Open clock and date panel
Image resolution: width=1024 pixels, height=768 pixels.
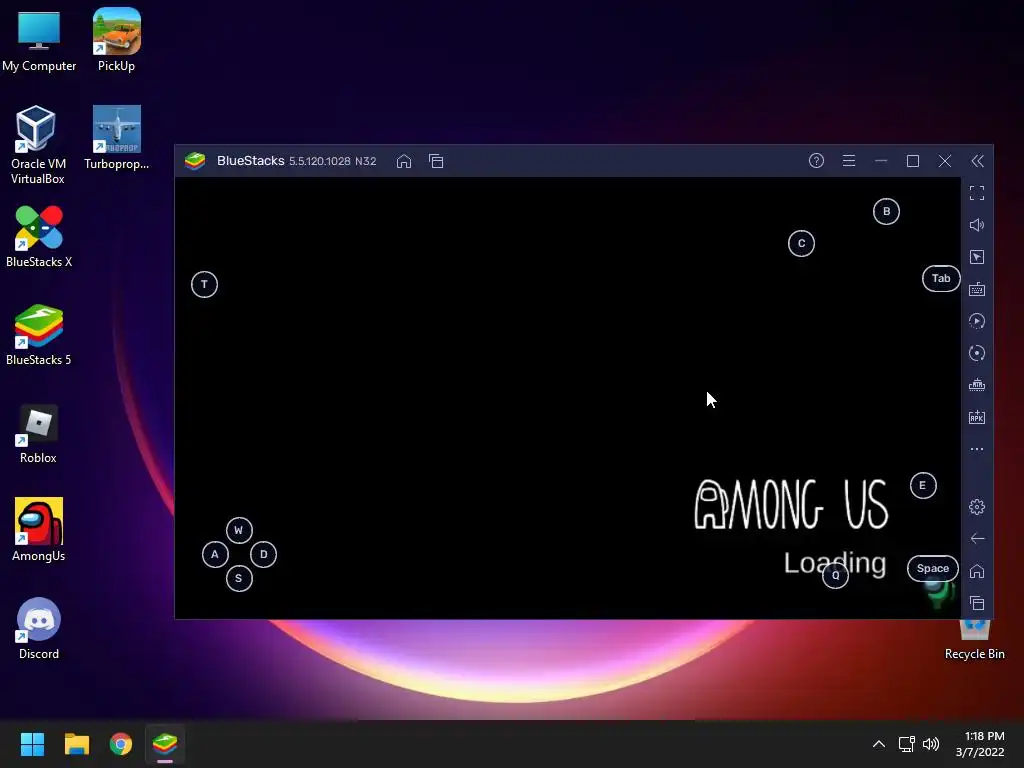click(x=980, y=744)
